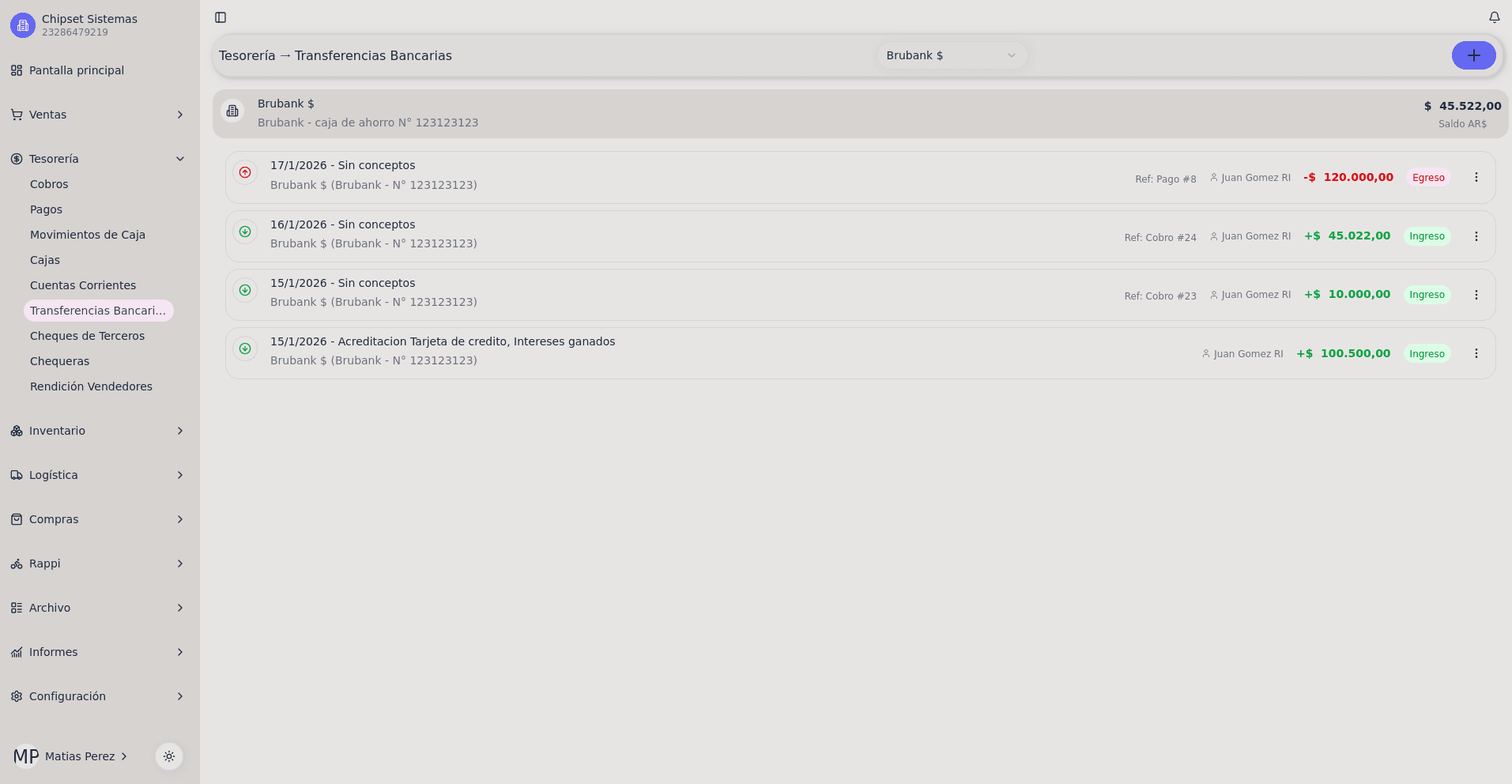The height and width of the screenshot is (784, 1512).
Task: Click the Brubank bank account icon
Action: pyautogui.click(x=232, y=111)
